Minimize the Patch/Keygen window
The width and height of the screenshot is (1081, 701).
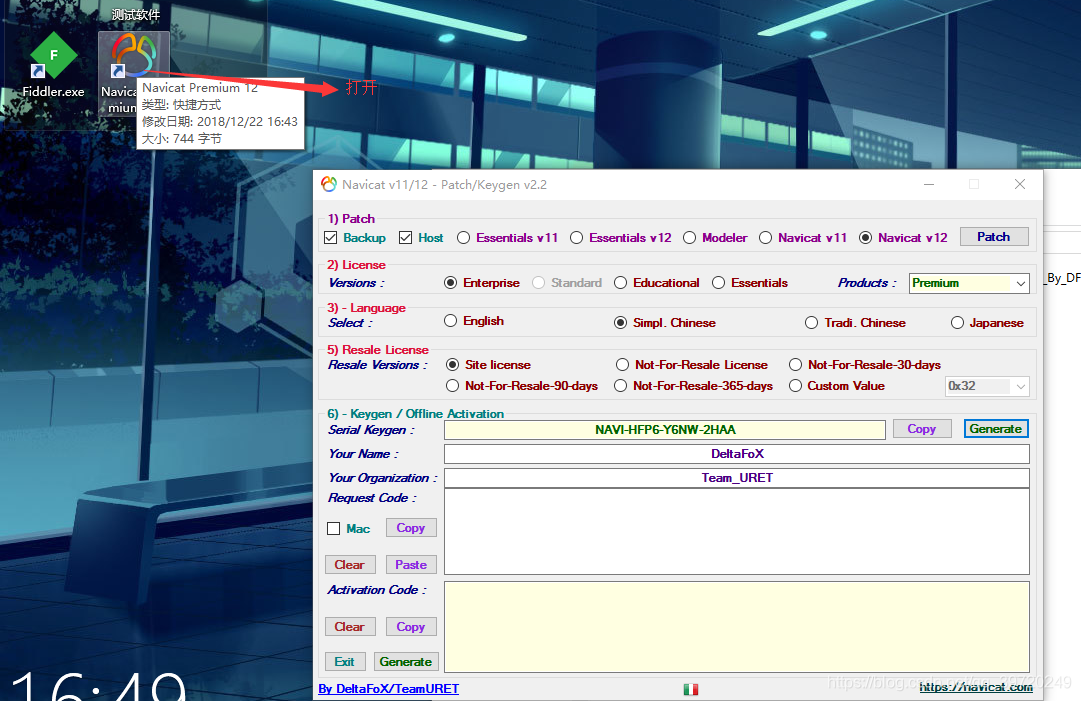pos(929,185)
